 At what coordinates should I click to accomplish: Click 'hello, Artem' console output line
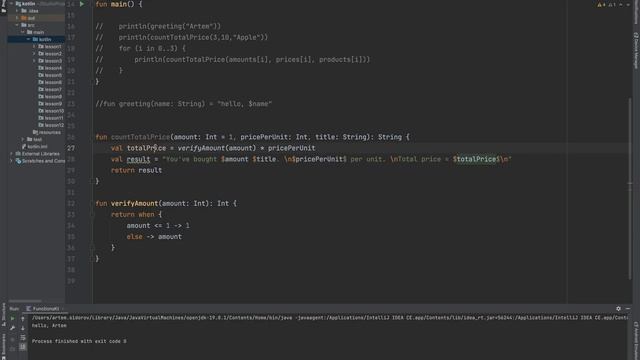49,326
